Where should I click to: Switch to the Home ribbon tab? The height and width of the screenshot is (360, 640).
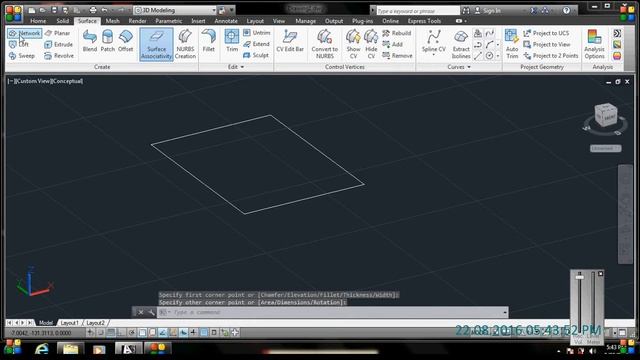[x=38, y=21]
